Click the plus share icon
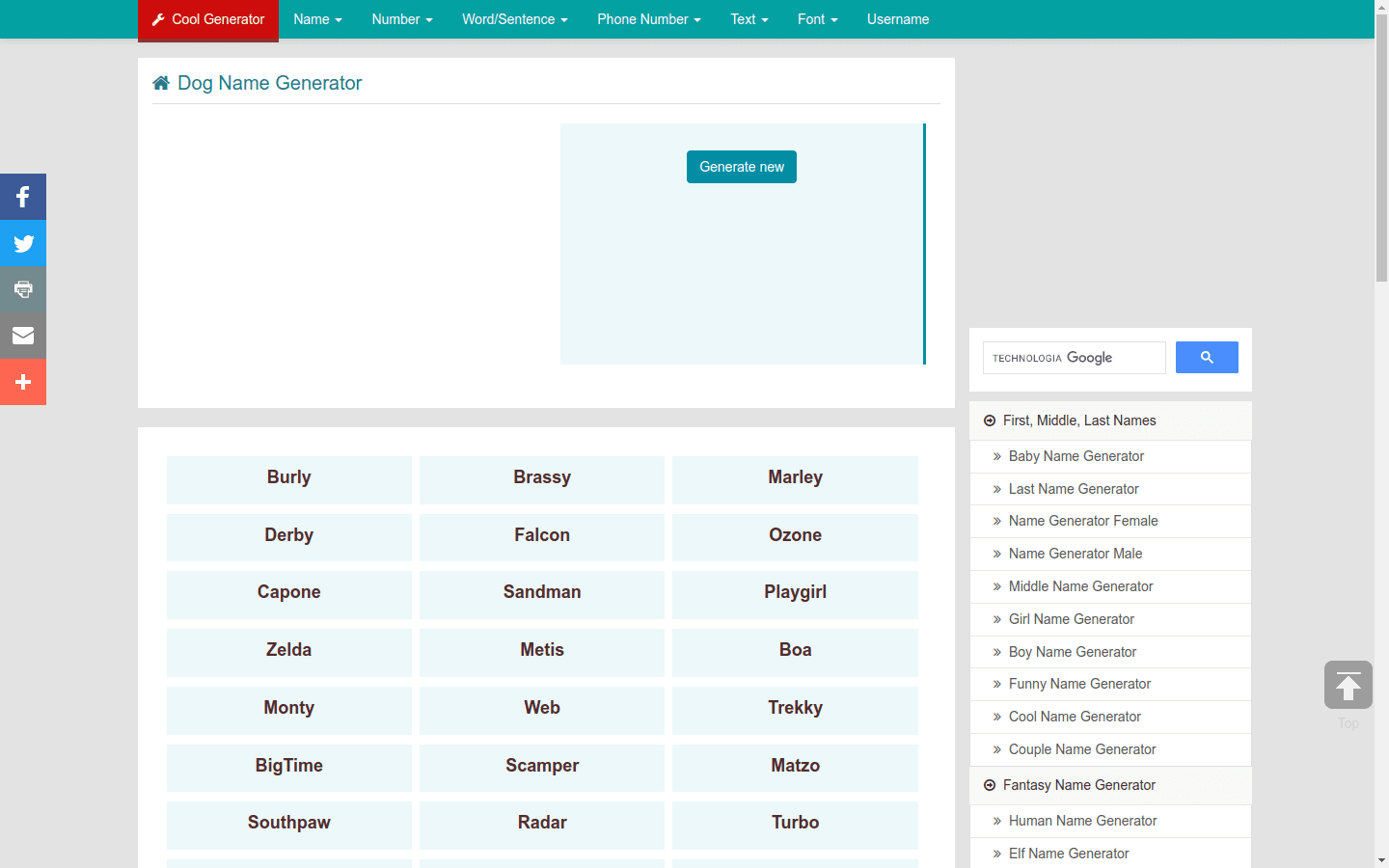The width and height of the screenshot is (1389, 868). (x=22, y=382)
